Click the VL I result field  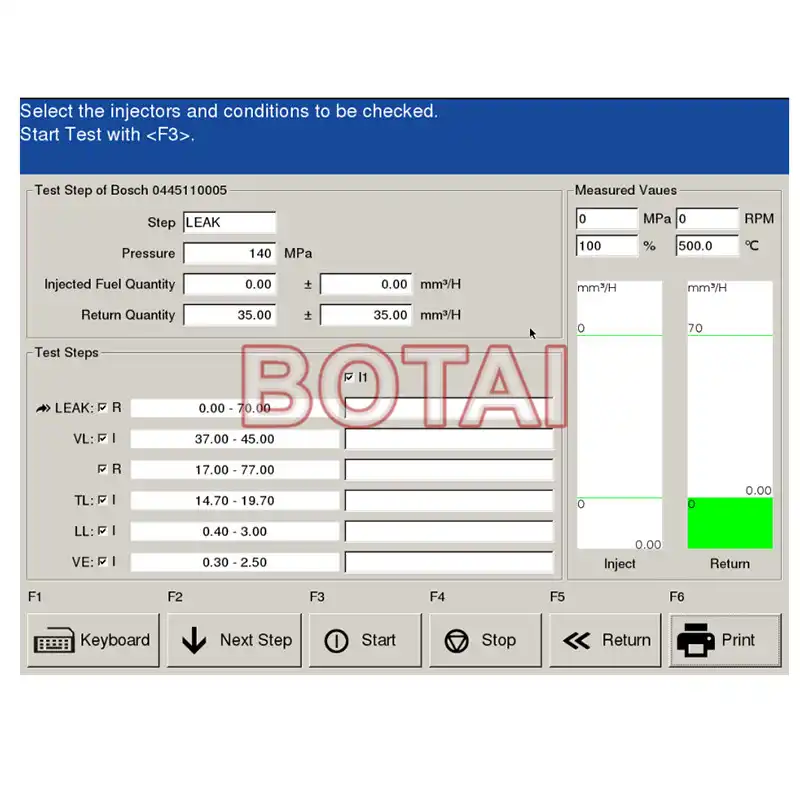(449, 439)
